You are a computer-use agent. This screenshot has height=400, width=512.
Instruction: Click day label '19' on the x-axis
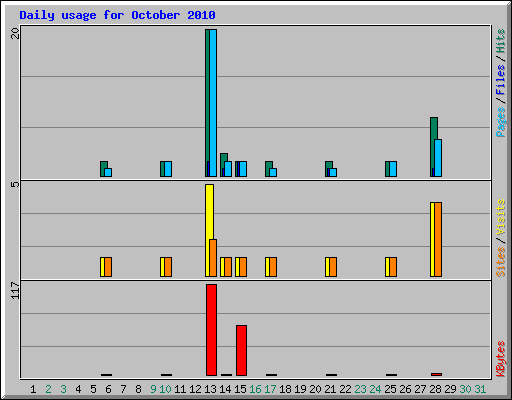pos(300,389)
